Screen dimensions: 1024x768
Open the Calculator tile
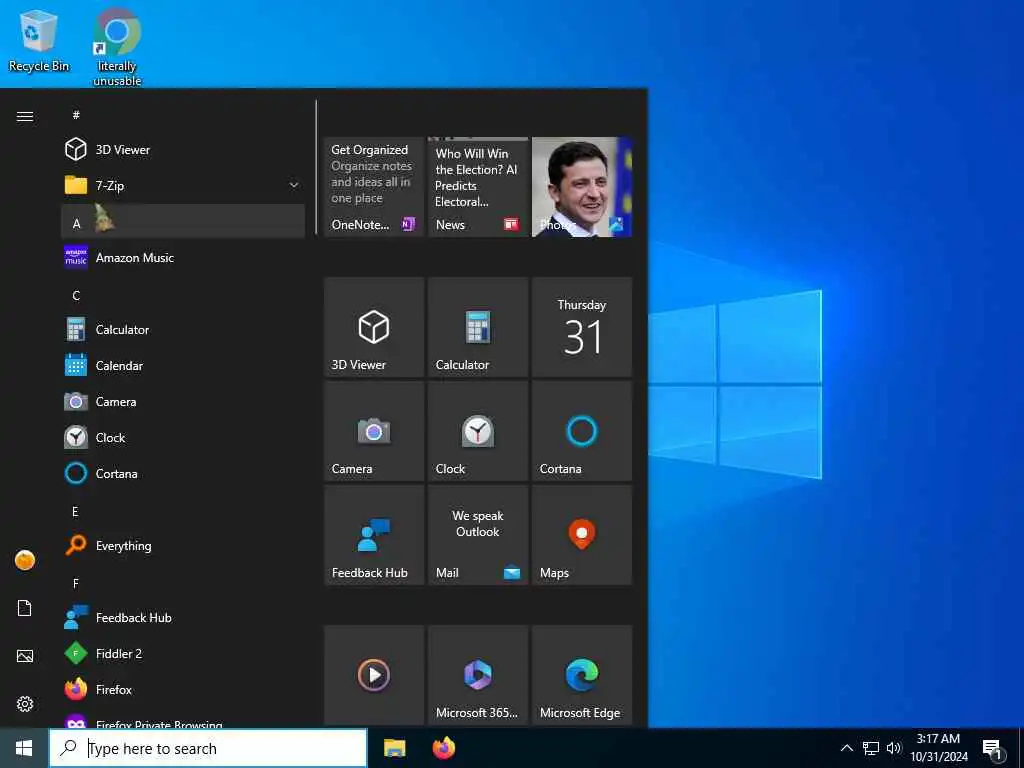point(478,327)
